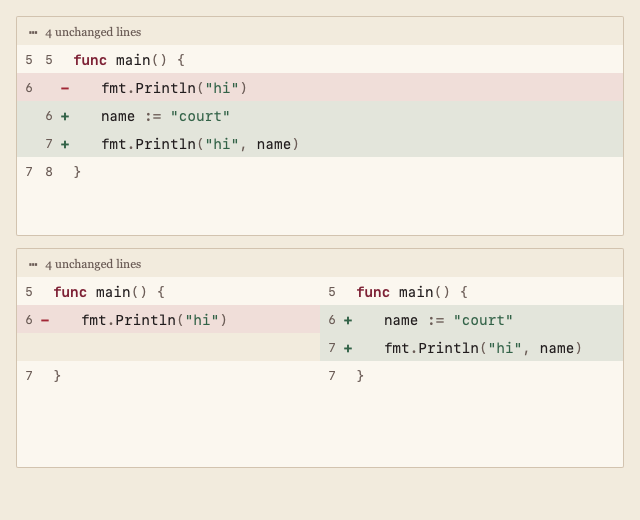640x520 pixels.
Task: Click plus marker beside right pane fmt.Println("hi", name)
Action: (x=348, y=348)
